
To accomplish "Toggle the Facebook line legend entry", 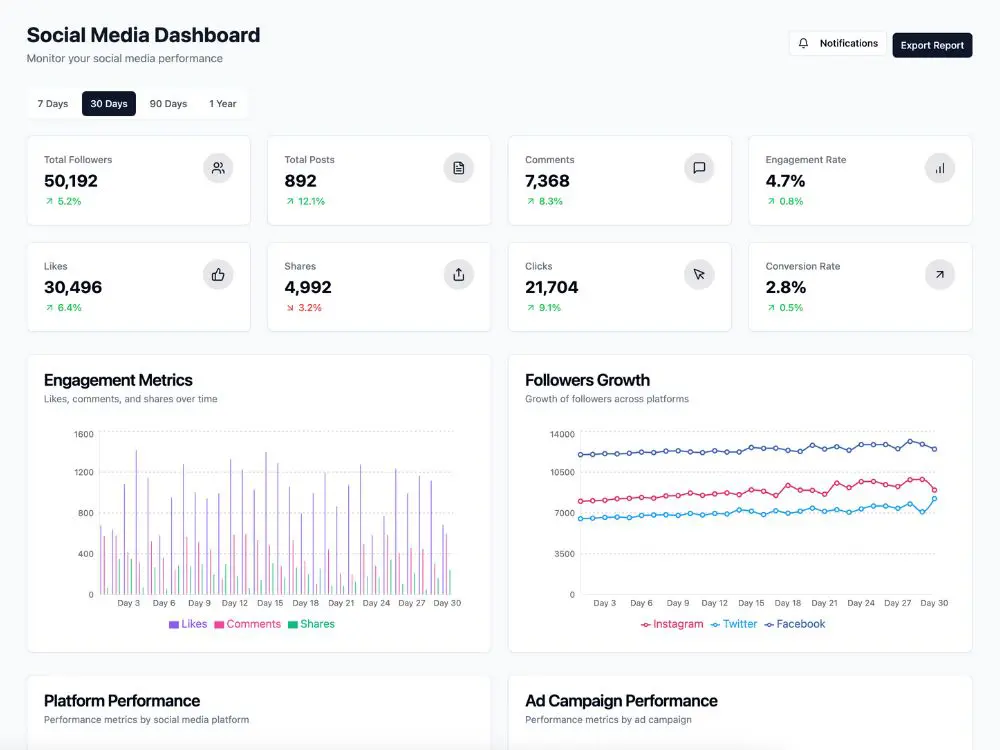I will [795, 624].
